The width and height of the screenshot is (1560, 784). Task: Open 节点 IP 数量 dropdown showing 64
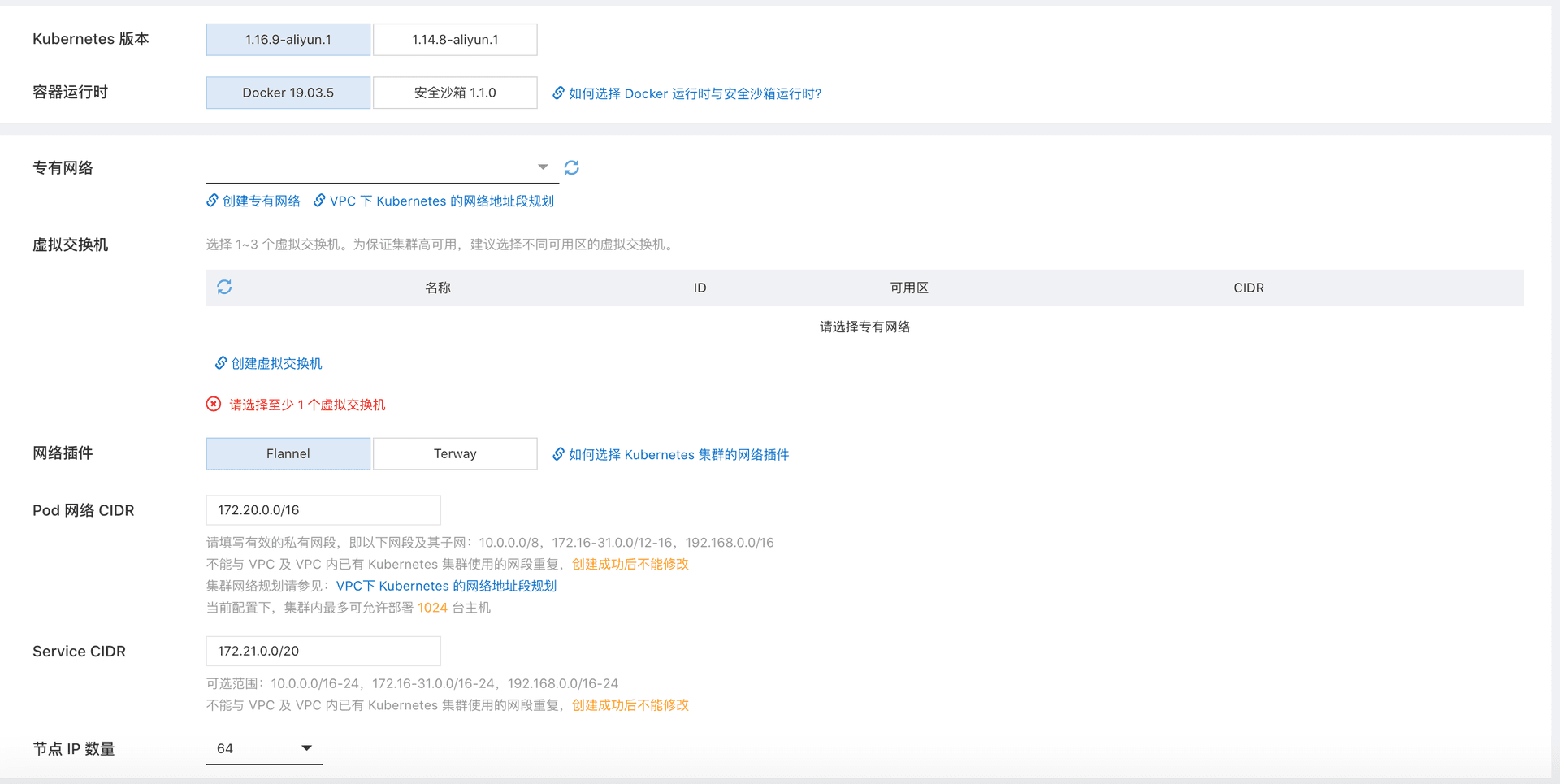click(264, 748)
